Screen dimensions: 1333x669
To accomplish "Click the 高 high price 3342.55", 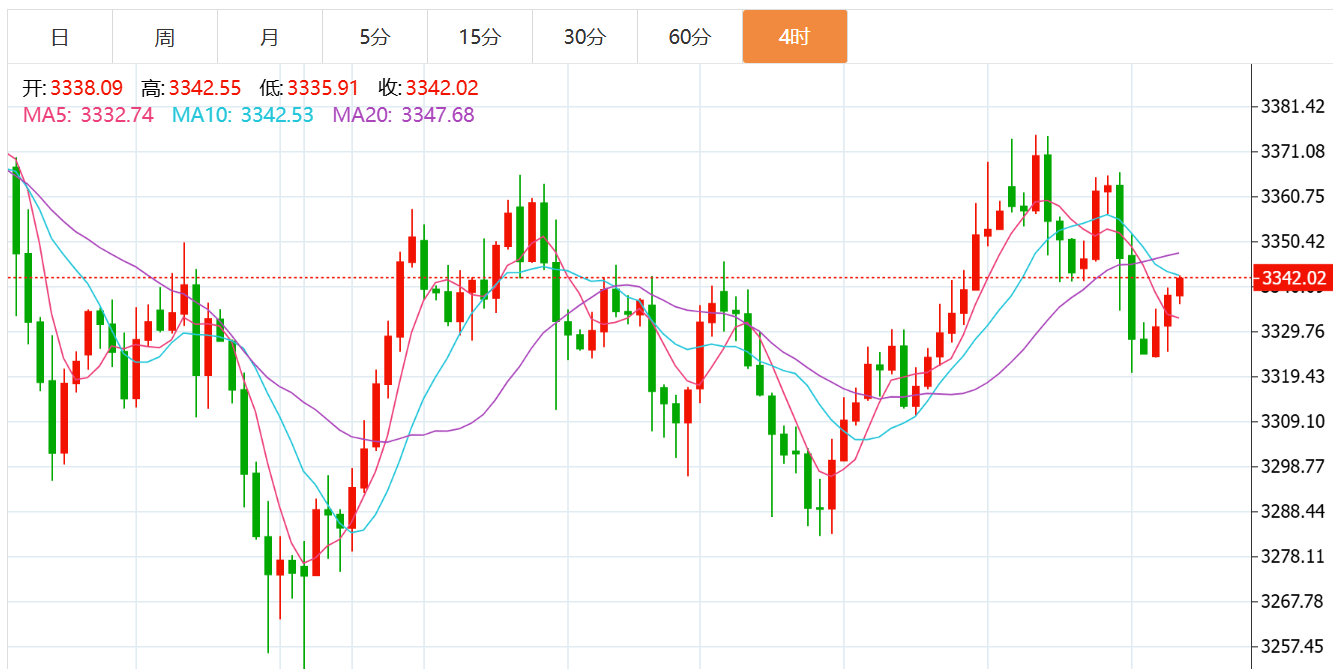I will coord(205,88).
